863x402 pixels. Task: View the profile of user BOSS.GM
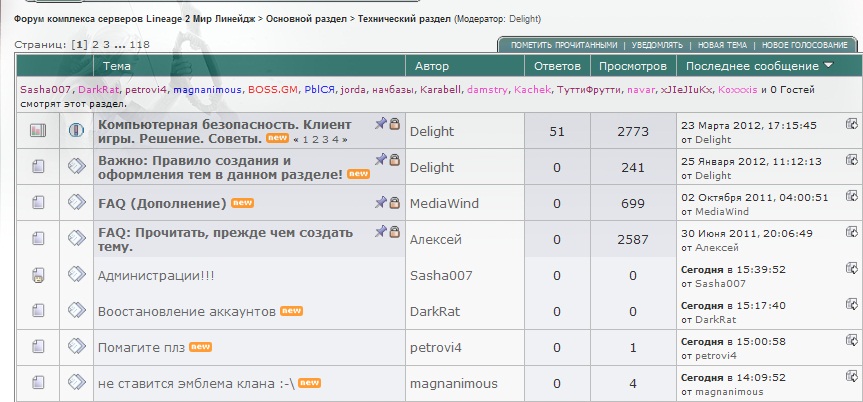pos(273,90)
